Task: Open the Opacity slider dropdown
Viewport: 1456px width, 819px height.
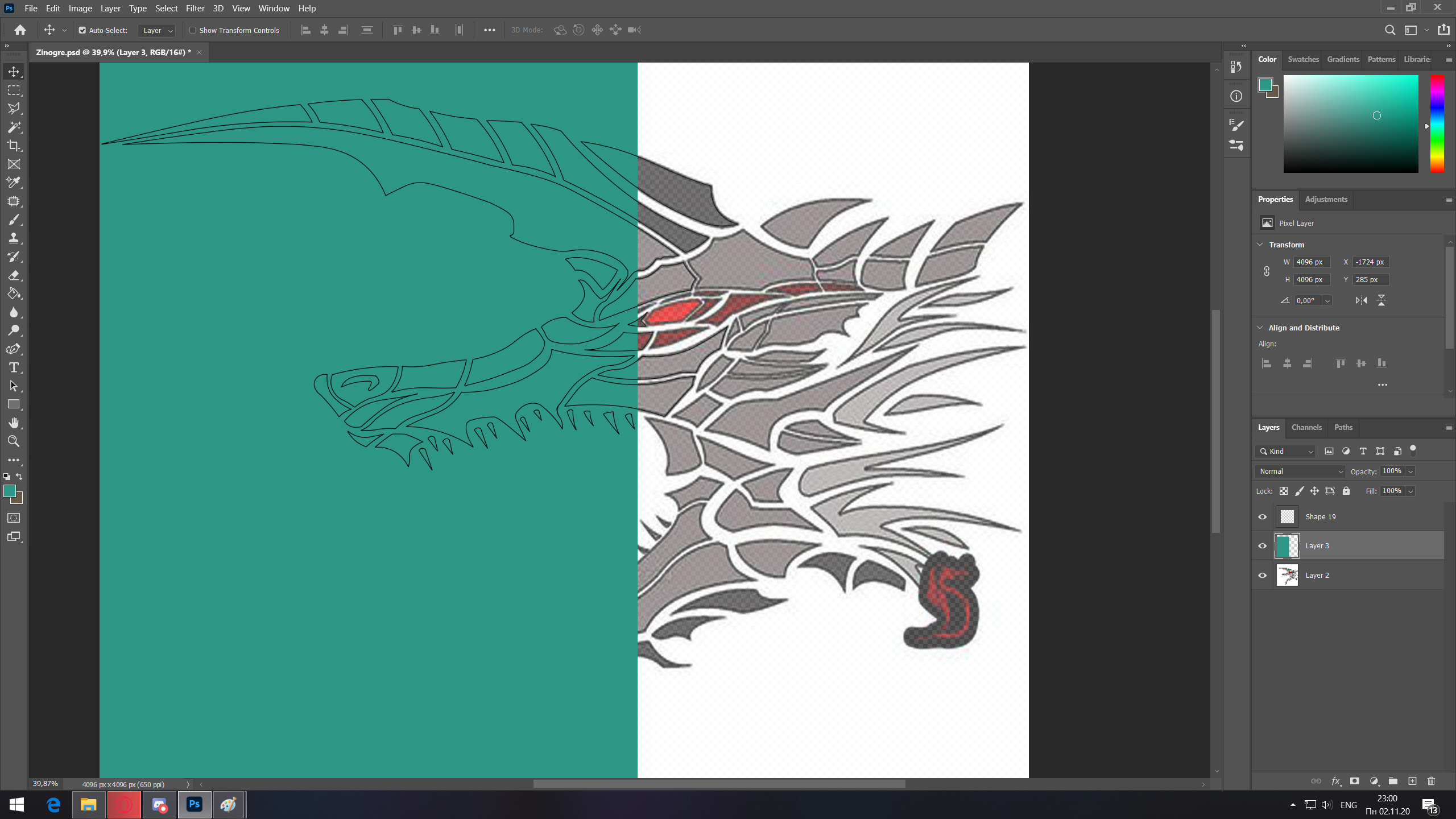Action: coord(1410,471)
